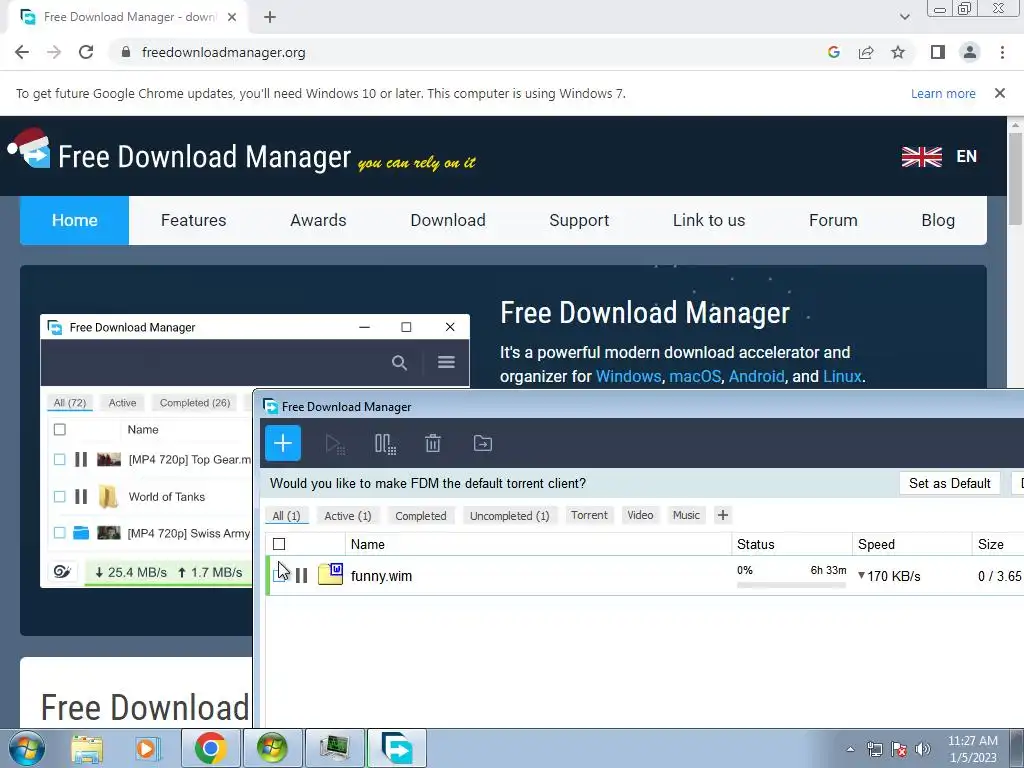
Task: Click the funny.wim progress bar
Action: point(792,585)
